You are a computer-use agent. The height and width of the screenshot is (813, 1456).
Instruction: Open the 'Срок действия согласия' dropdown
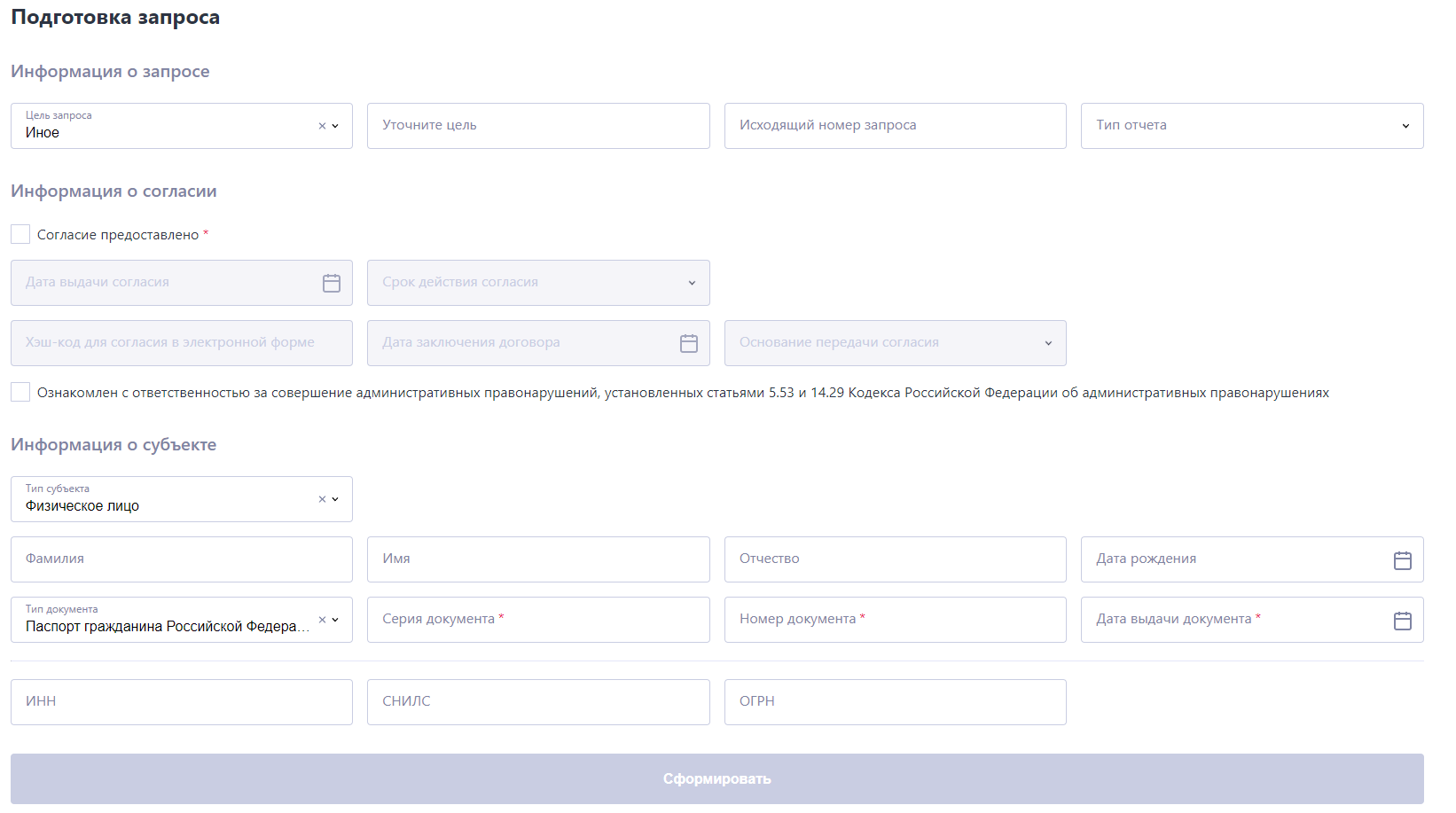[692, 283]
